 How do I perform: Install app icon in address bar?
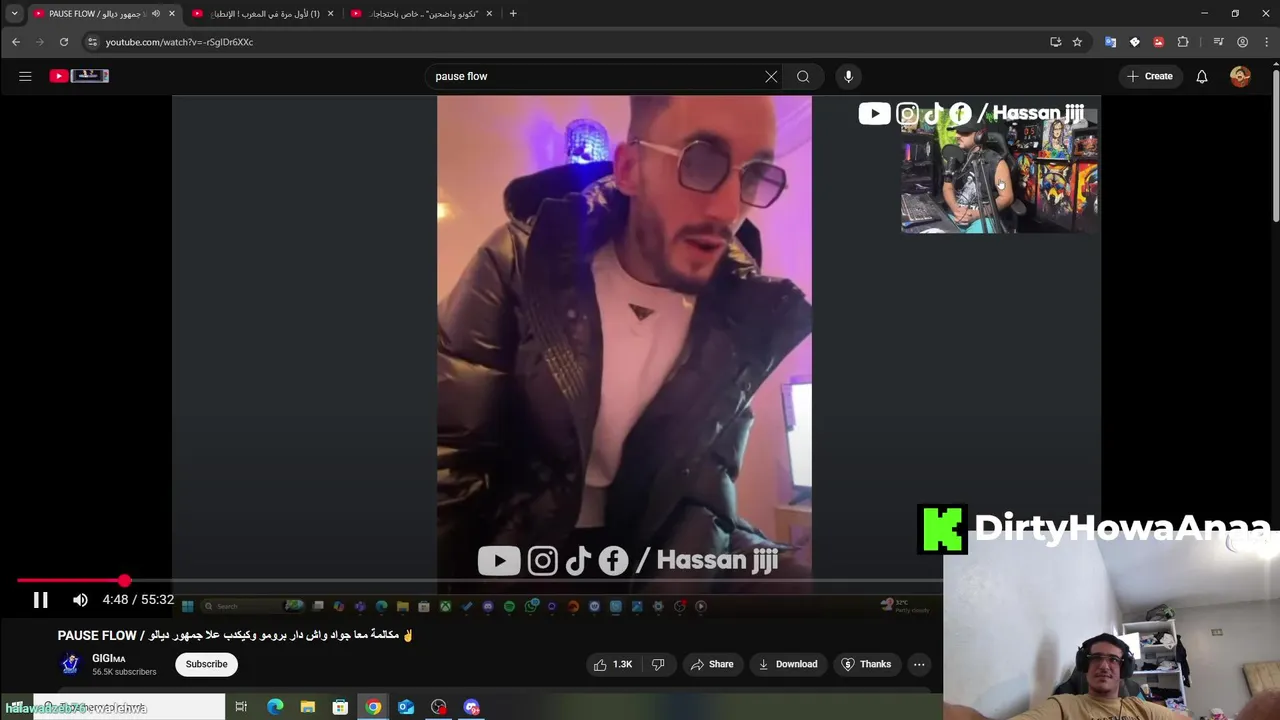(x=1055, y=42)
